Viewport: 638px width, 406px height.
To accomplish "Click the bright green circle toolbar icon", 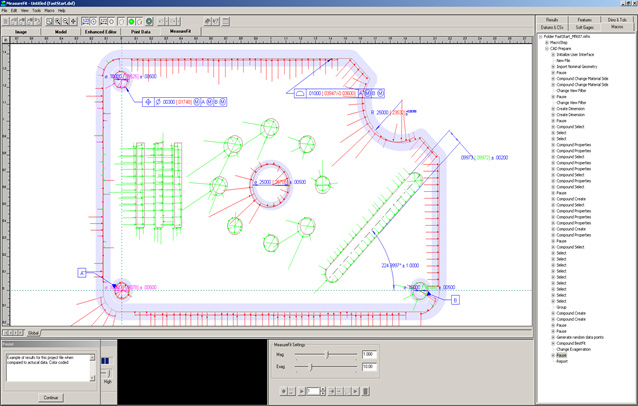I will [131, 22].
